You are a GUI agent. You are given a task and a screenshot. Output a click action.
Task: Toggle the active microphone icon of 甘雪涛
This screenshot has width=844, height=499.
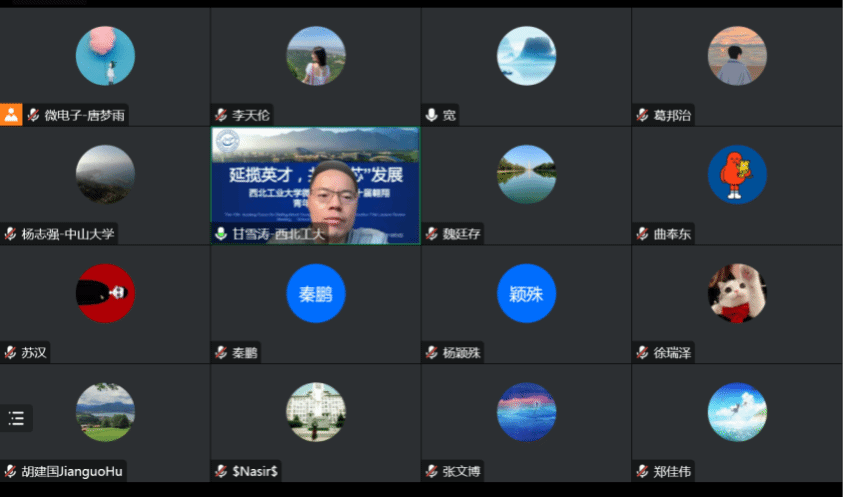click(x=221, y=234)
